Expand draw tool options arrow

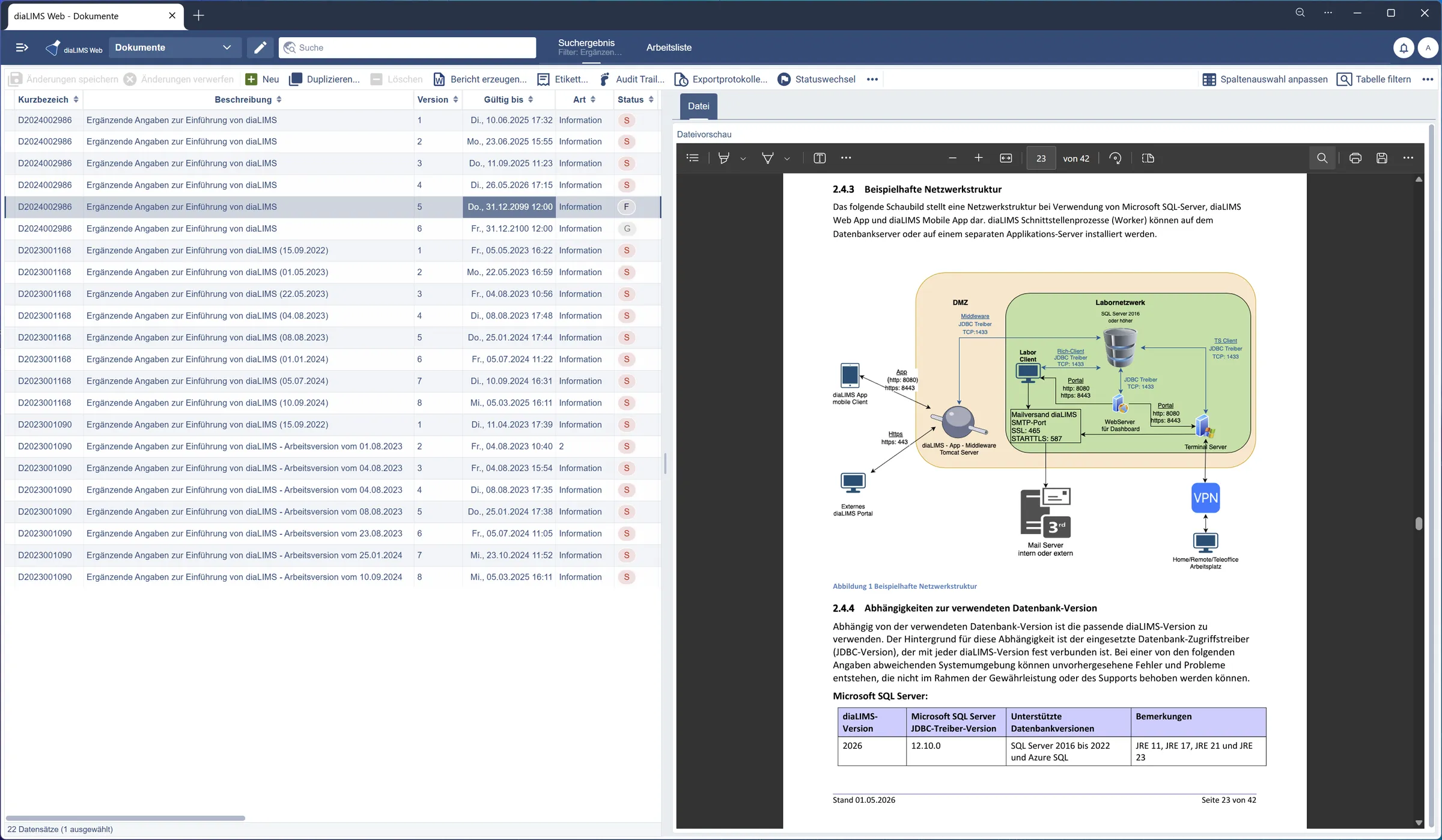(787, 159)
